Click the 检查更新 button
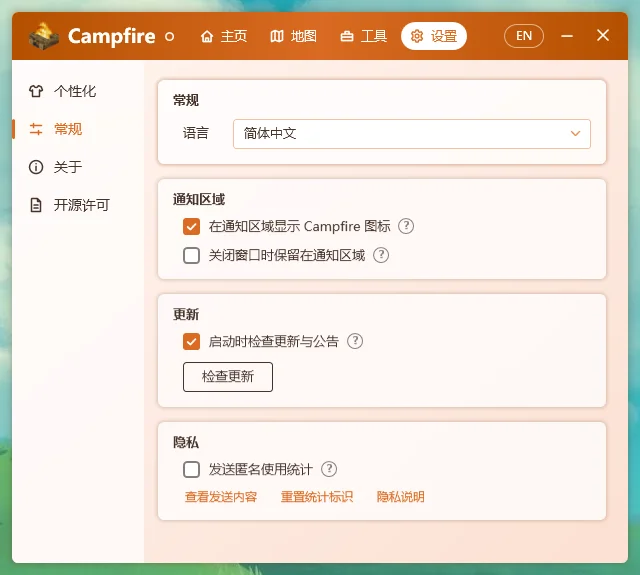The image size is (640, 575). [x=228, y=377]
